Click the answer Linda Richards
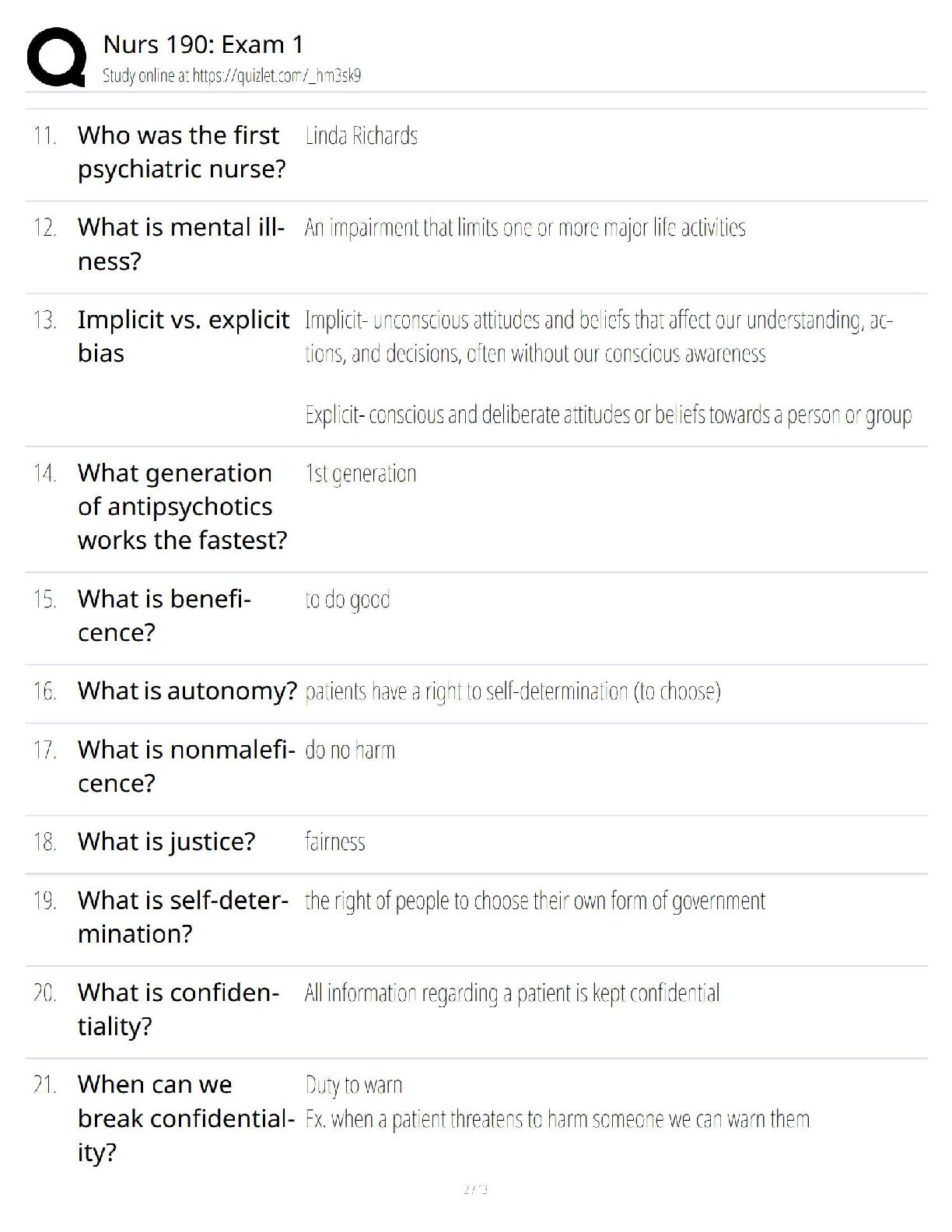Image resolution: width=952 pixels, height=1232 pixels. click(x=362, y=136)
